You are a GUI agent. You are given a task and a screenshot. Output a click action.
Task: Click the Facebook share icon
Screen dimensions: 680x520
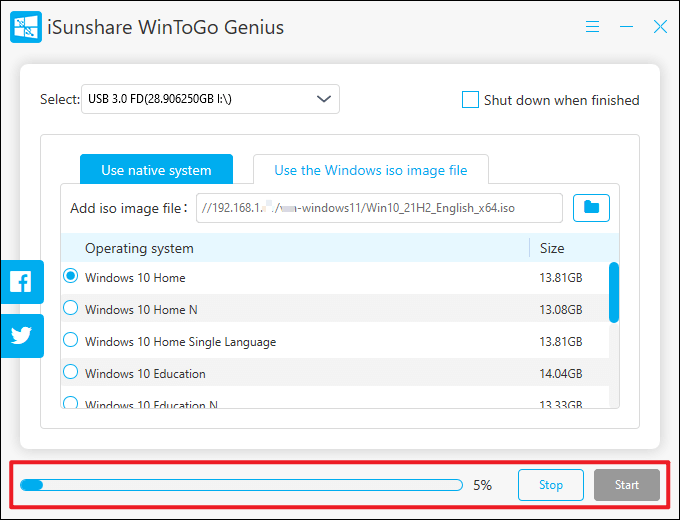click(x=22, y=282)
